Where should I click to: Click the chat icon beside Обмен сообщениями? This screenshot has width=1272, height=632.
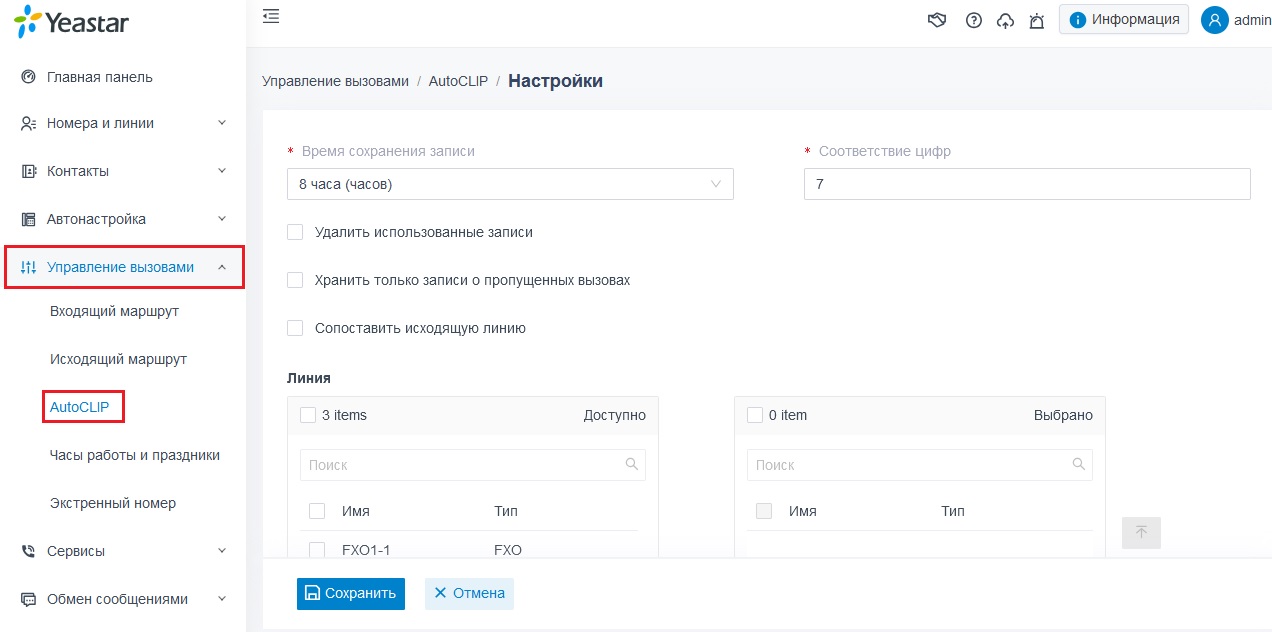pos(29,599)
